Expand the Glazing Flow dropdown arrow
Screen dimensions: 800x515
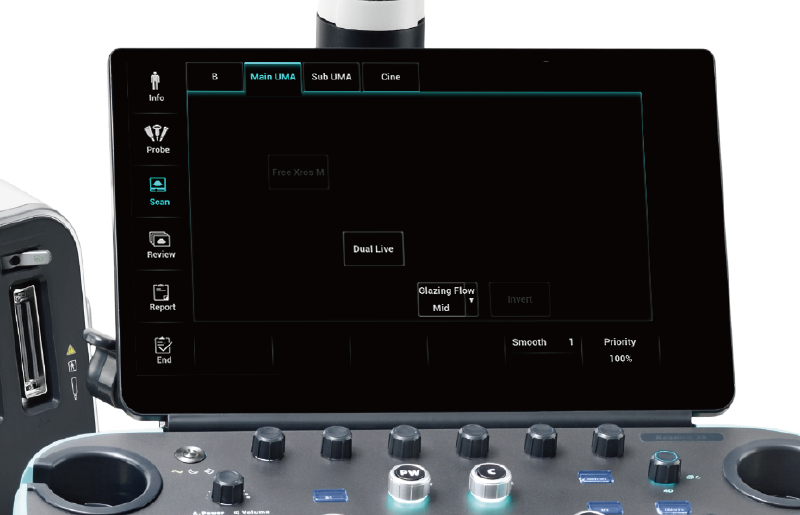click(x=472, y=300)
